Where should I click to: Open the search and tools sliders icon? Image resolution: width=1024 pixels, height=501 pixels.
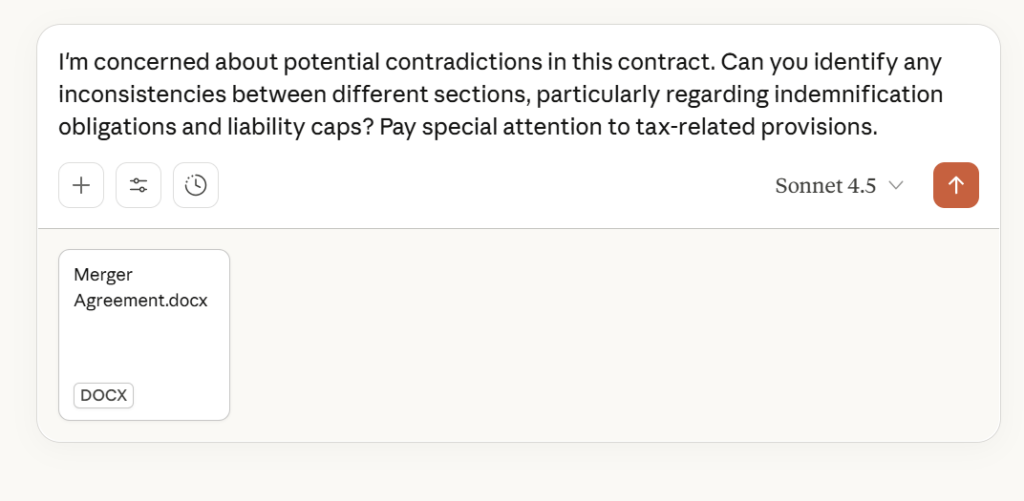coord(138,185)
